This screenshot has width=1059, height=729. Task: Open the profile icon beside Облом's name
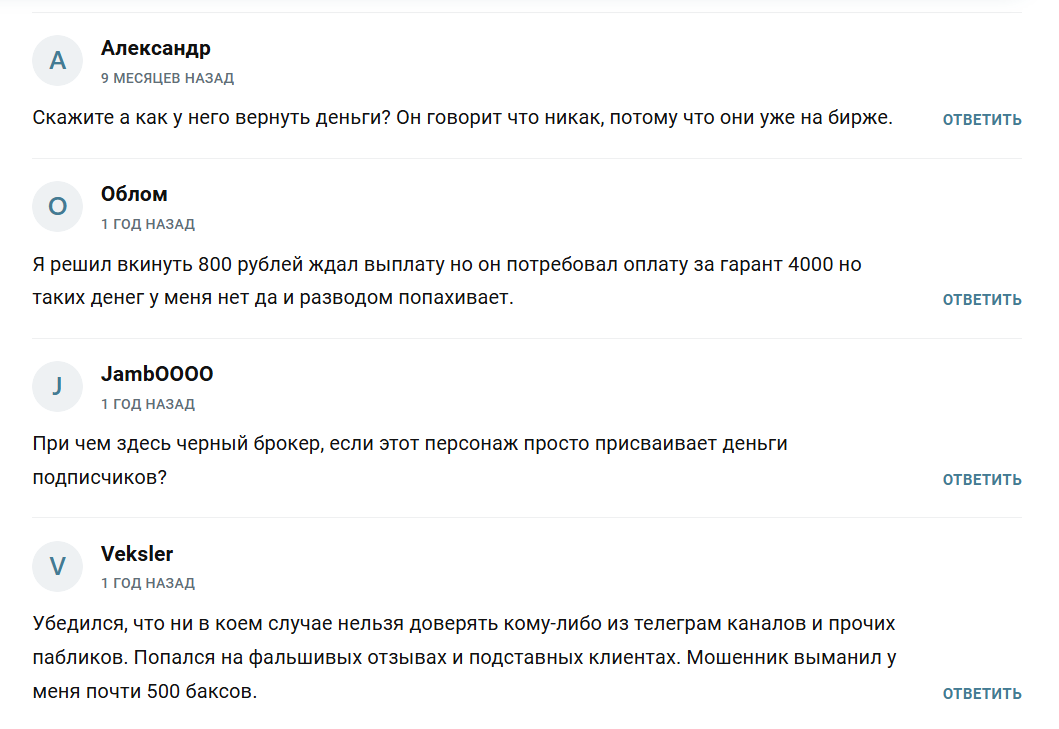pyautogui.click(x=57, y=206)
